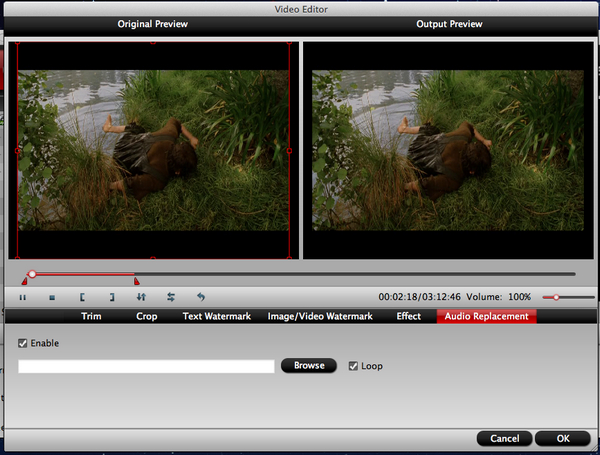Click the playhead knob on the timeline
This screenshot has width=600, height=455.
32,274
